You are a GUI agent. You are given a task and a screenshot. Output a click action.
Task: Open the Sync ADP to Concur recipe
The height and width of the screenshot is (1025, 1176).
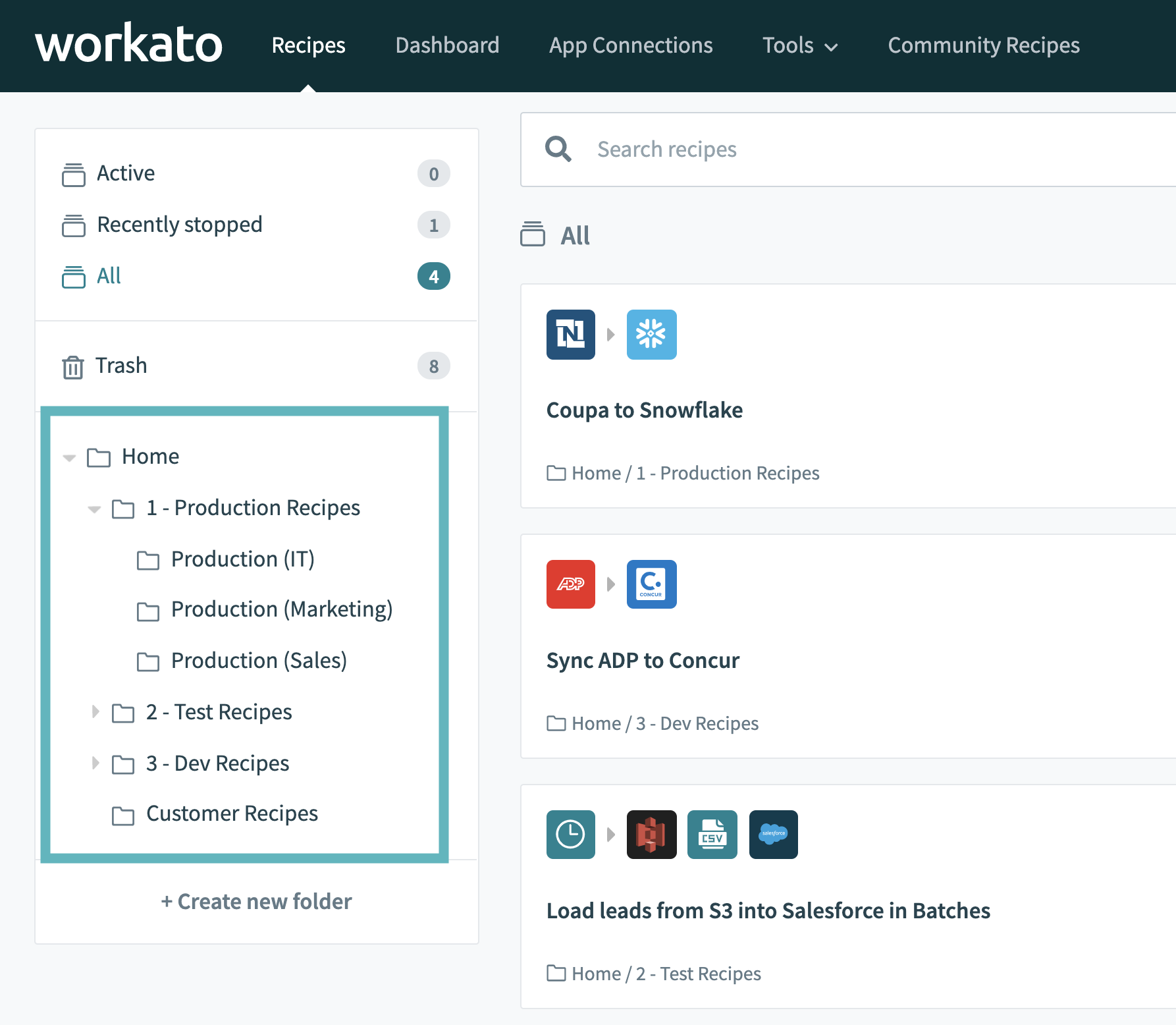643,660
